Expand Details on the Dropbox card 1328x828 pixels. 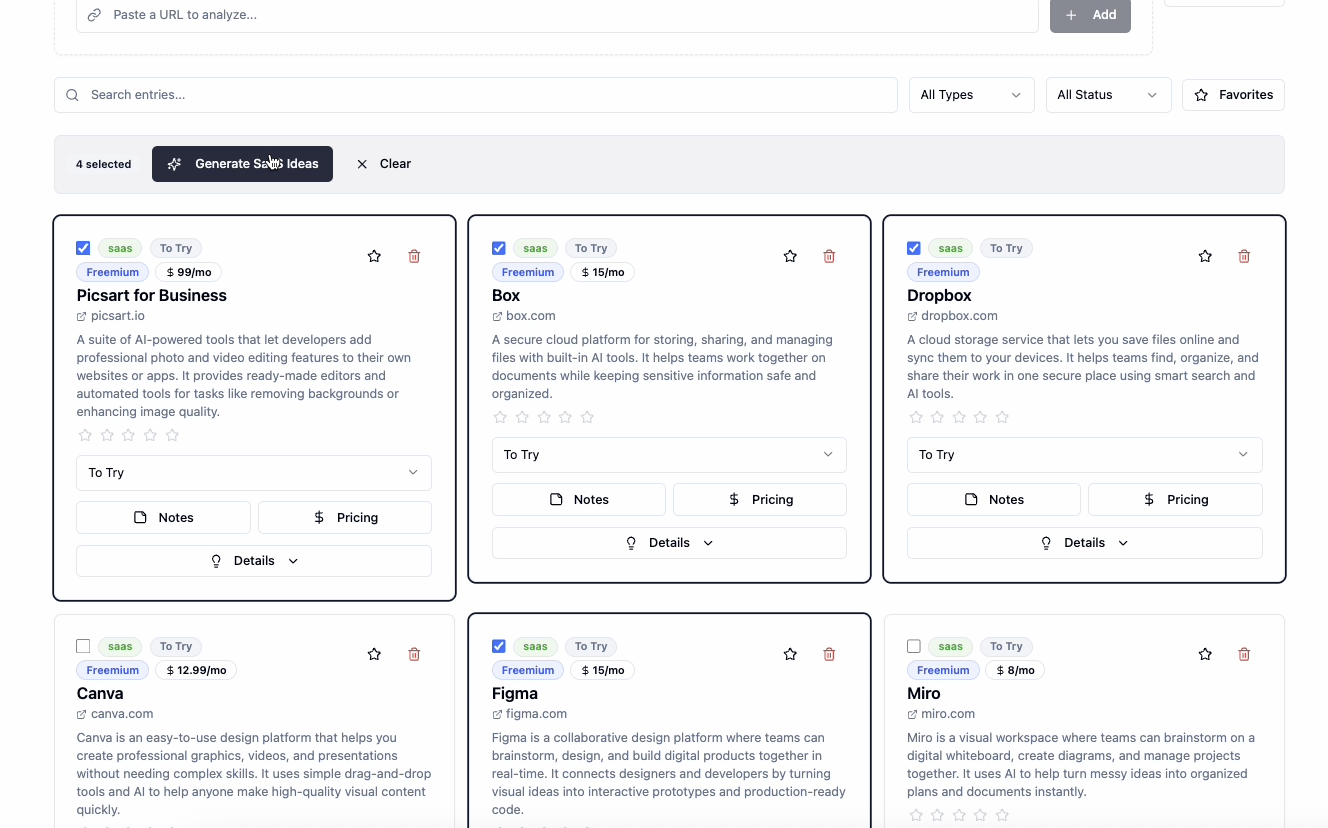(1084, 543)
